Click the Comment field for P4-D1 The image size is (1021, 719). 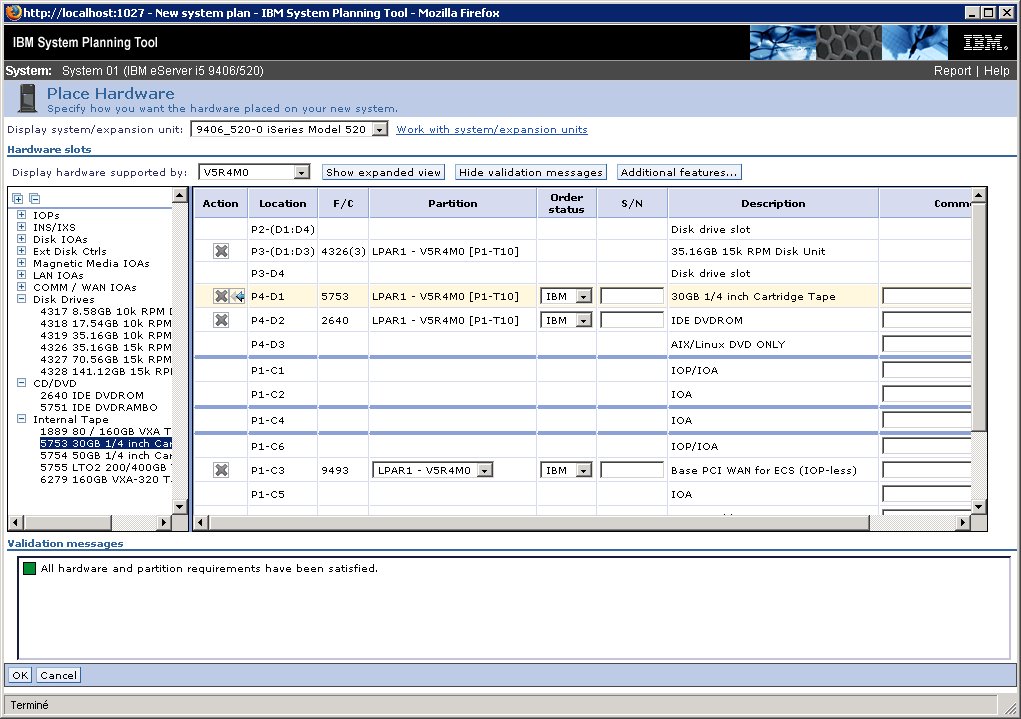tap(927, 296)
